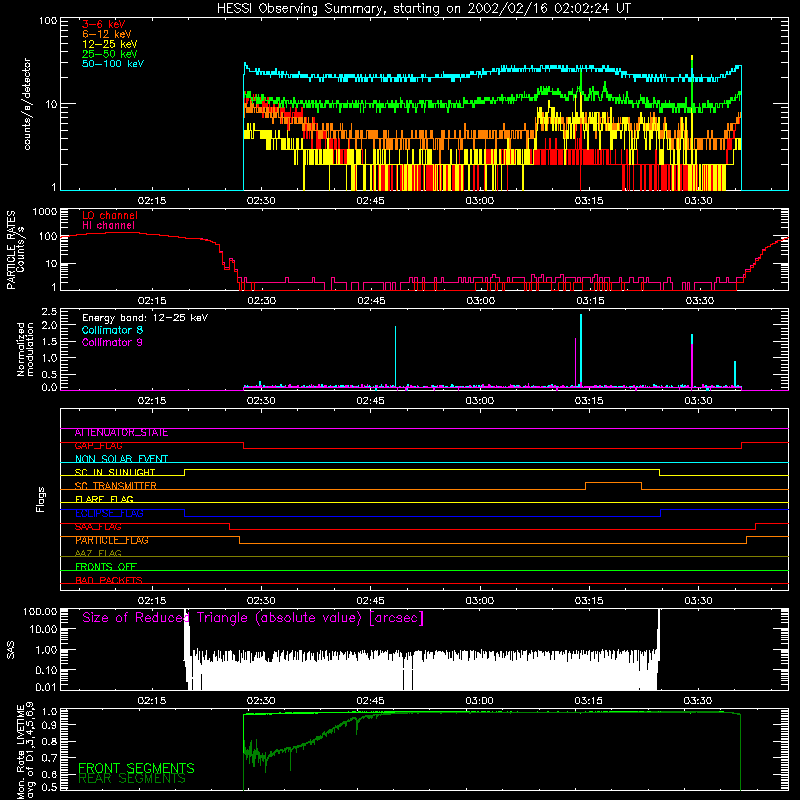The height and width of the screenshot is (800, 800).
Task: Click the BAD_PACKETS flag label
Action: [x=109, y=580]
